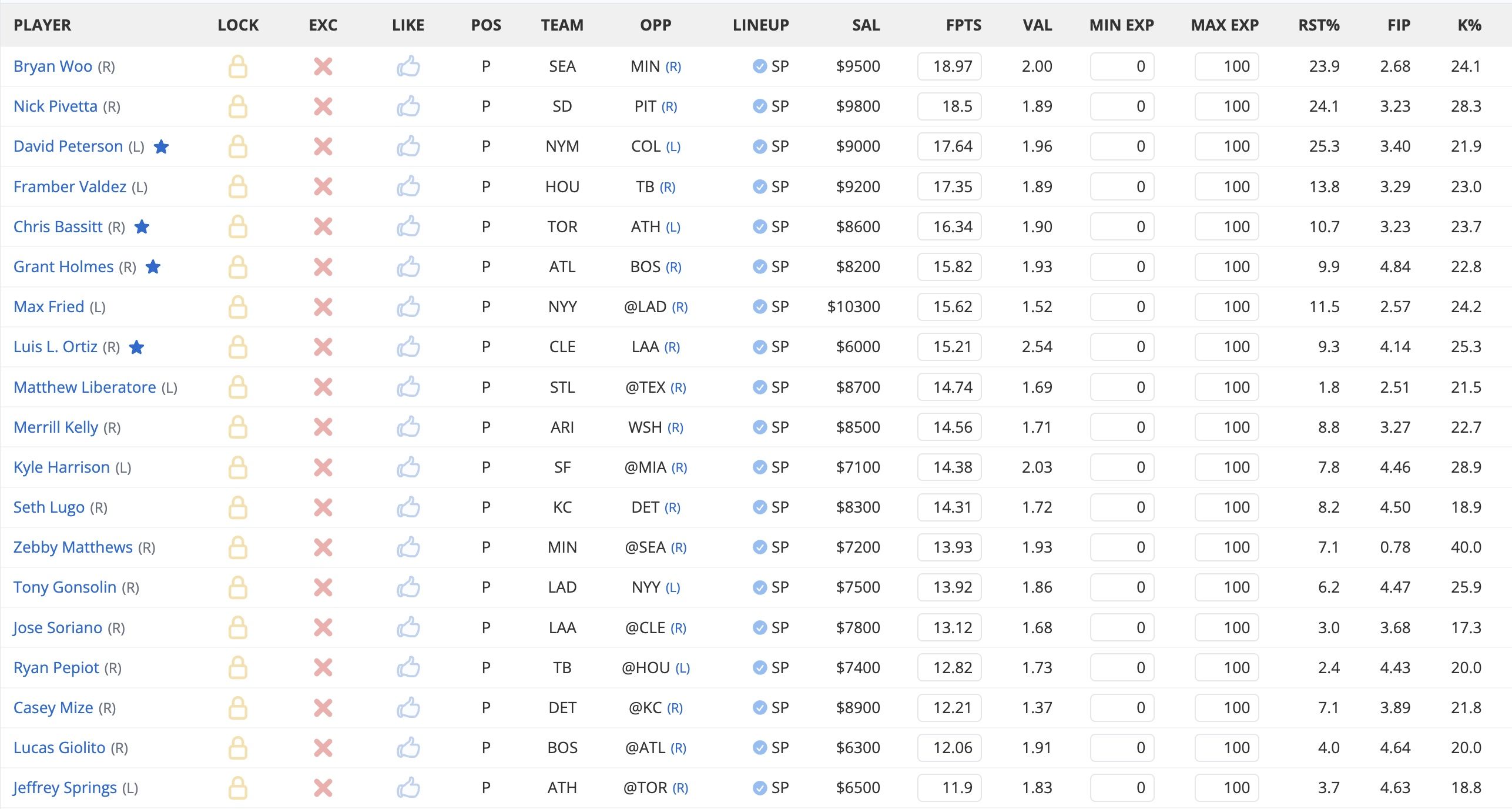Lock Casey Mize padlock icon
Viewport: 1512px width, 809px height.
tap(238, 708)
